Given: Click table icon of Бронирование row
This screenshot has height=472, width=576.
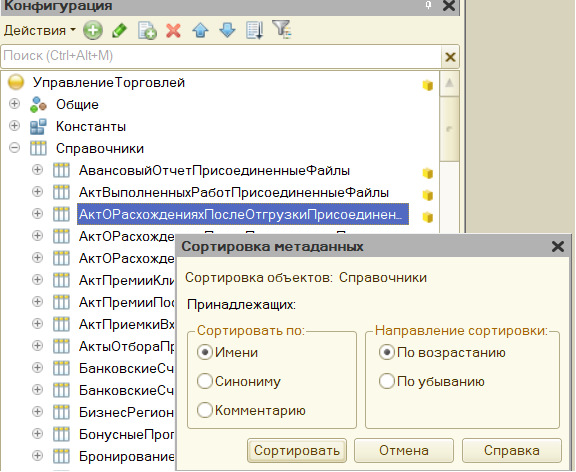Looking at the screenshot, I should click(61, 456).
